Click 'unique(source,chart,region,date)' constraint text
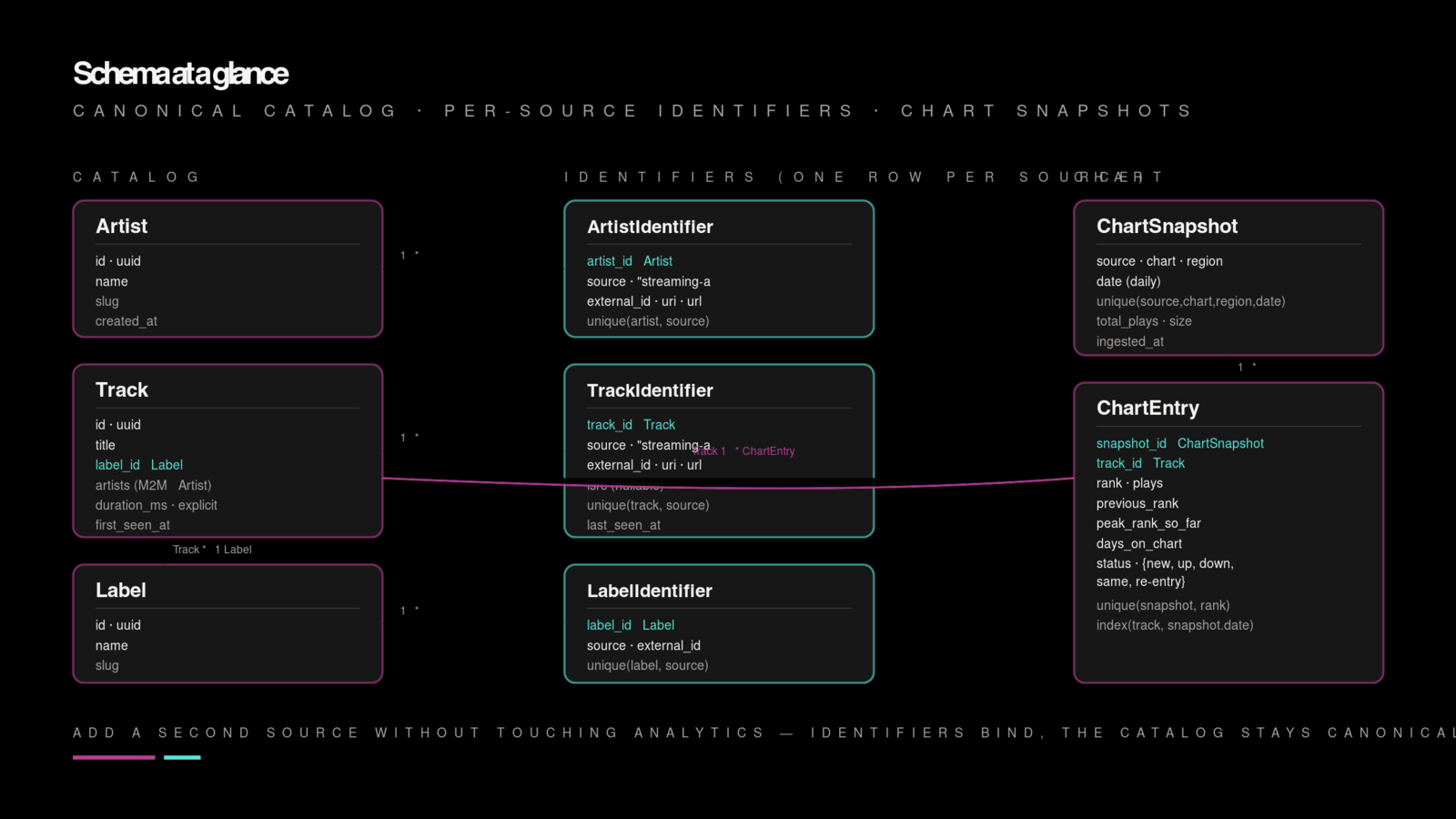Image resolution: width=1456 pixels, height=819 pixels. (x=1191, y=301)
